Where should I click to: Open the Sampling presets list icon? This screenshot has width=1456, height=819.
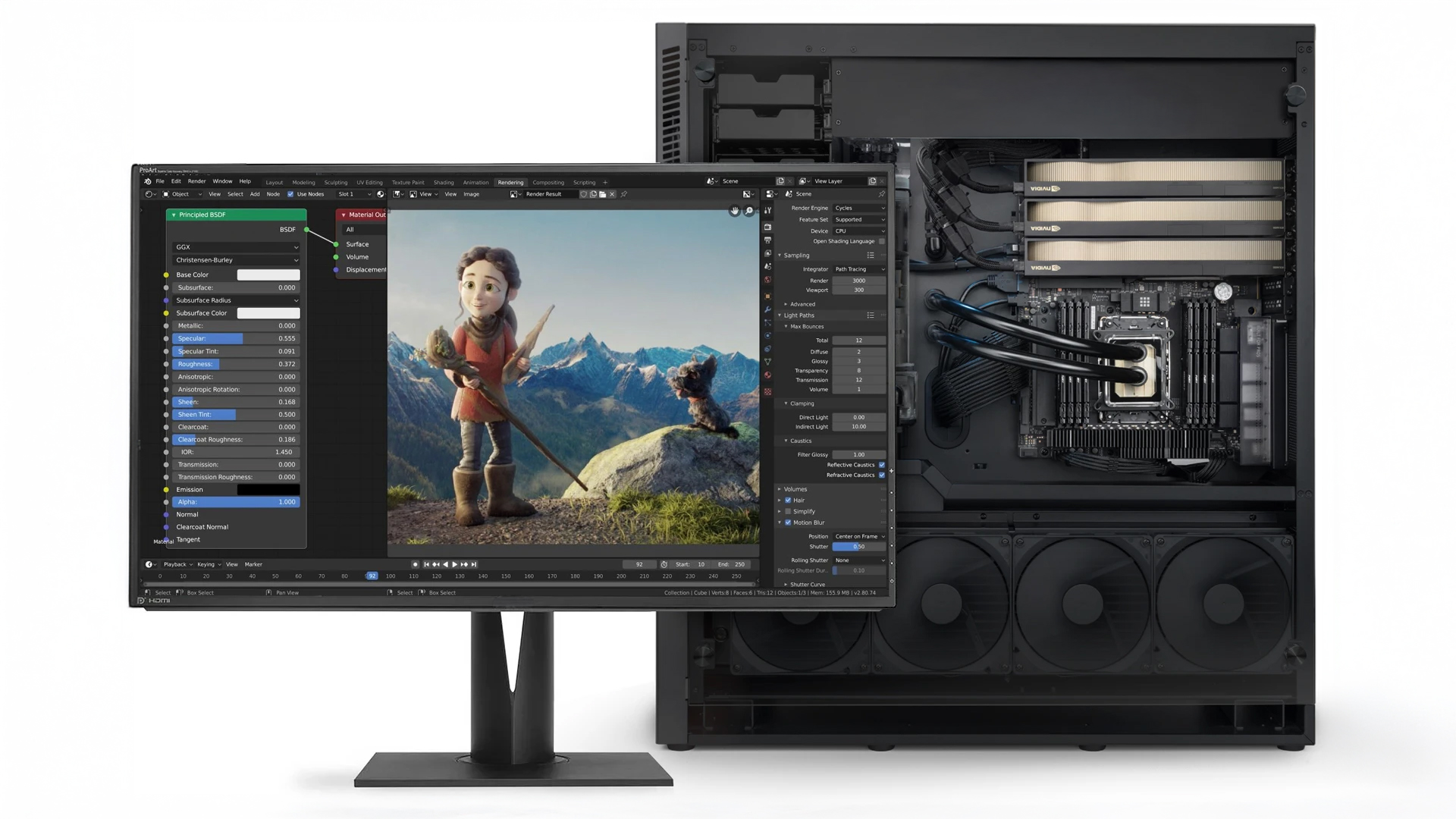pyautogui.click(x=871, y=256)
